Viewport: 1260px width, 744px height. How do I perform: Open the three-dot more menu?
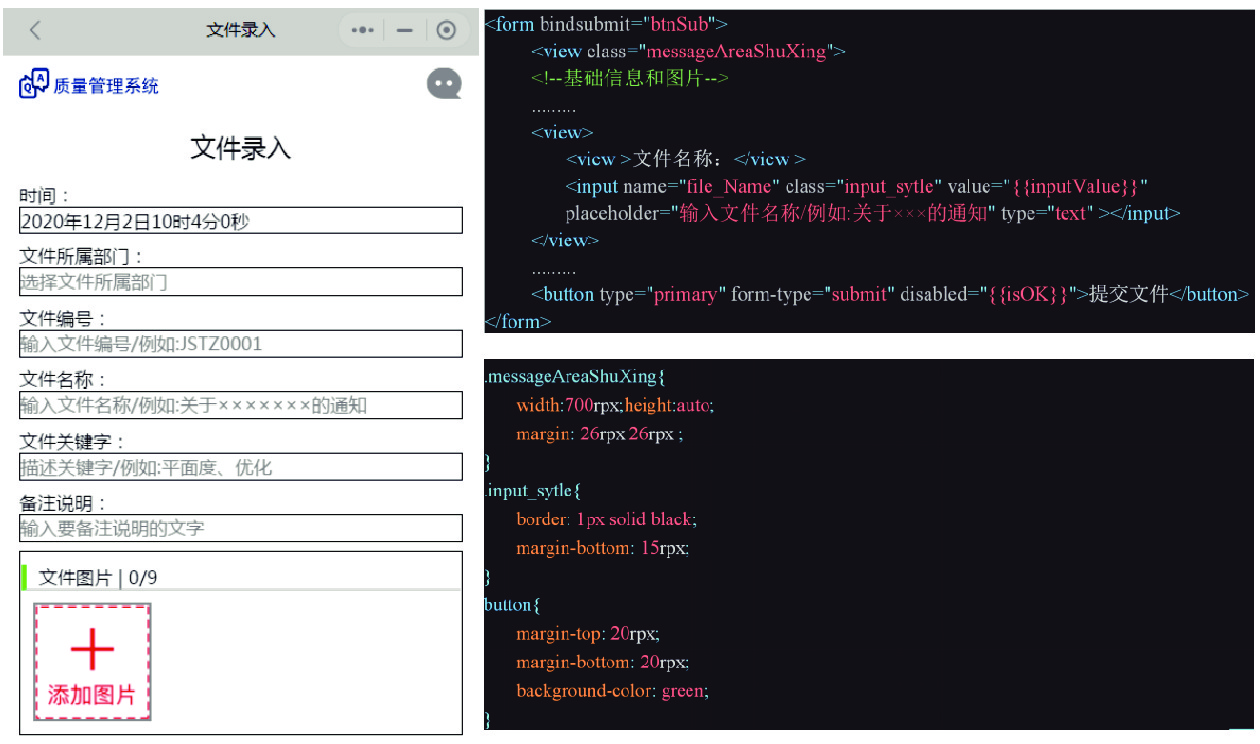[362, 30]
